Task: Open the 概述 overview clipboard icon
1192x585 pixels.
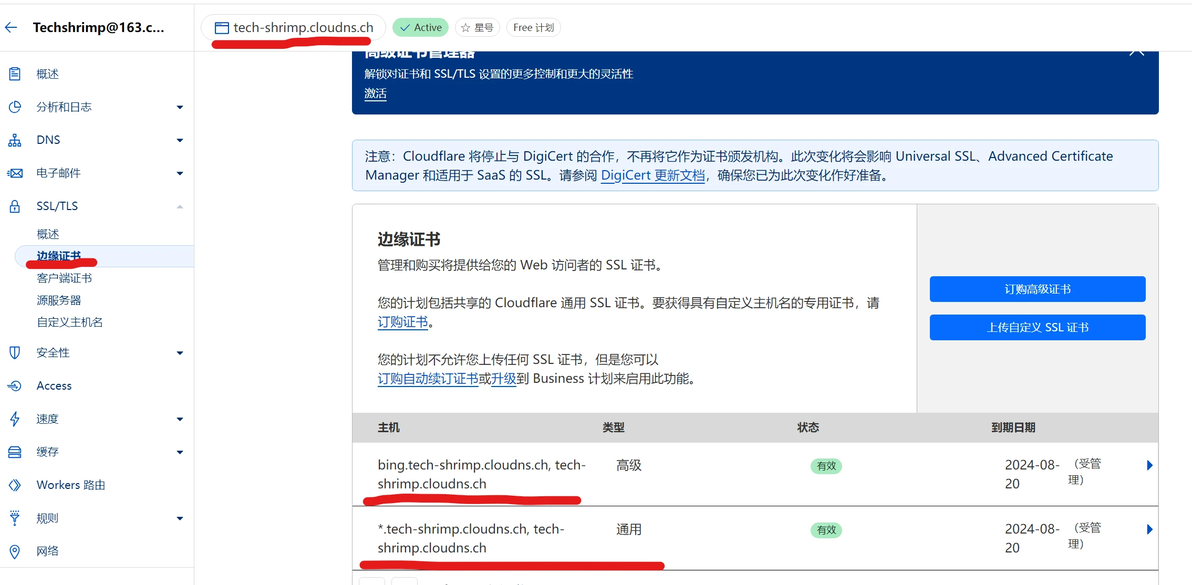Action: (14, 74)
